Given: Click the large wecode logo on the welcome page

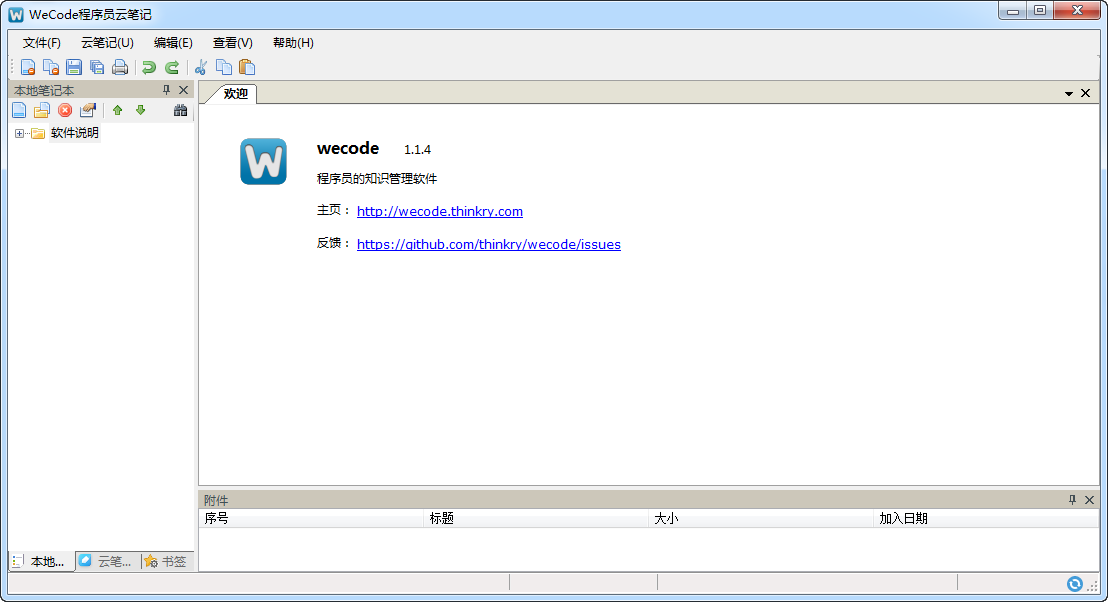Looking at the screenshot, I should pyautogui.click(x=264, y=161).
